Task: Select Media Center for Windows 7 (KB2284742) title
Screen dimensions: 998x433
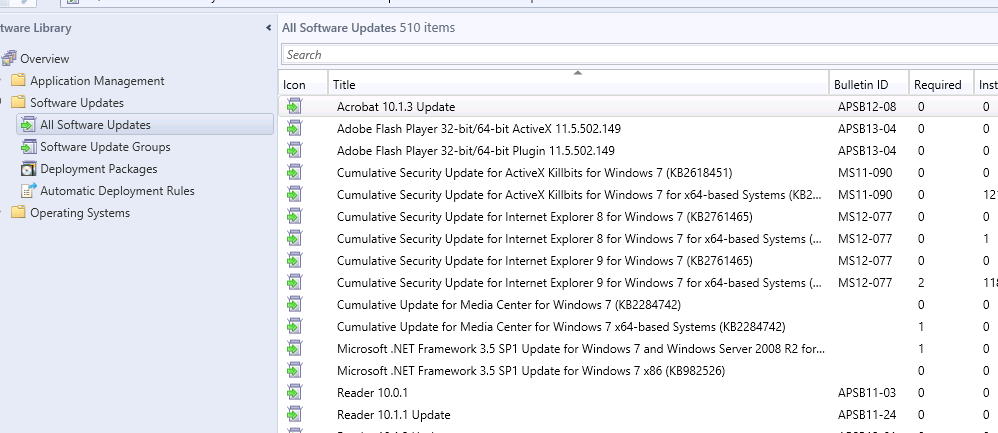Action: [x=509, y=304]
